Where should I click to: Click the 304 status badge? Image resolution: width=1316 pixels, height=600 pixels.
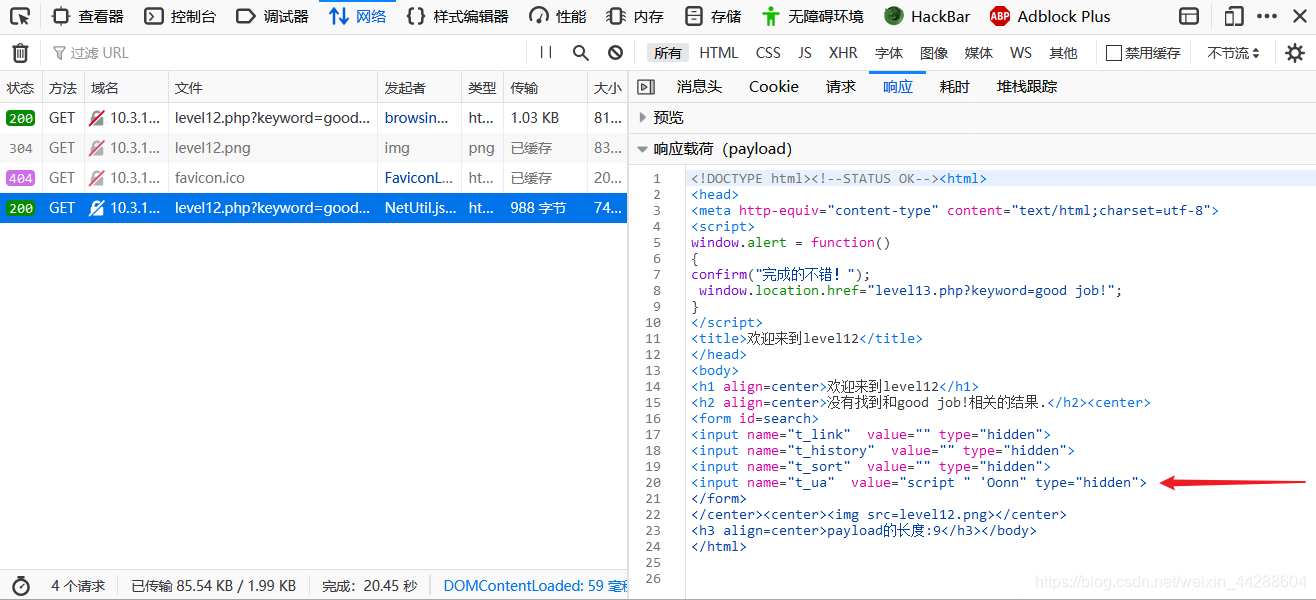tap(21, 148)
